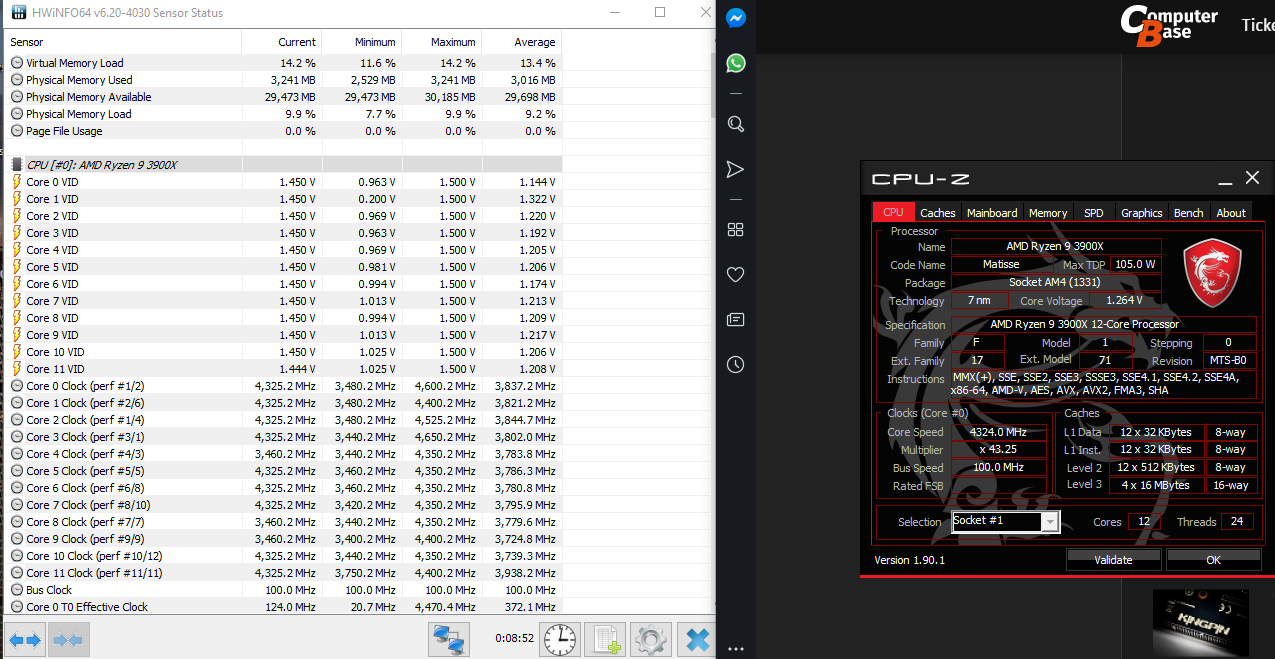This screenshot has height=659, width=1275.
Task: Click the round icon beside Page File Usage
Action: click(17, 131)
